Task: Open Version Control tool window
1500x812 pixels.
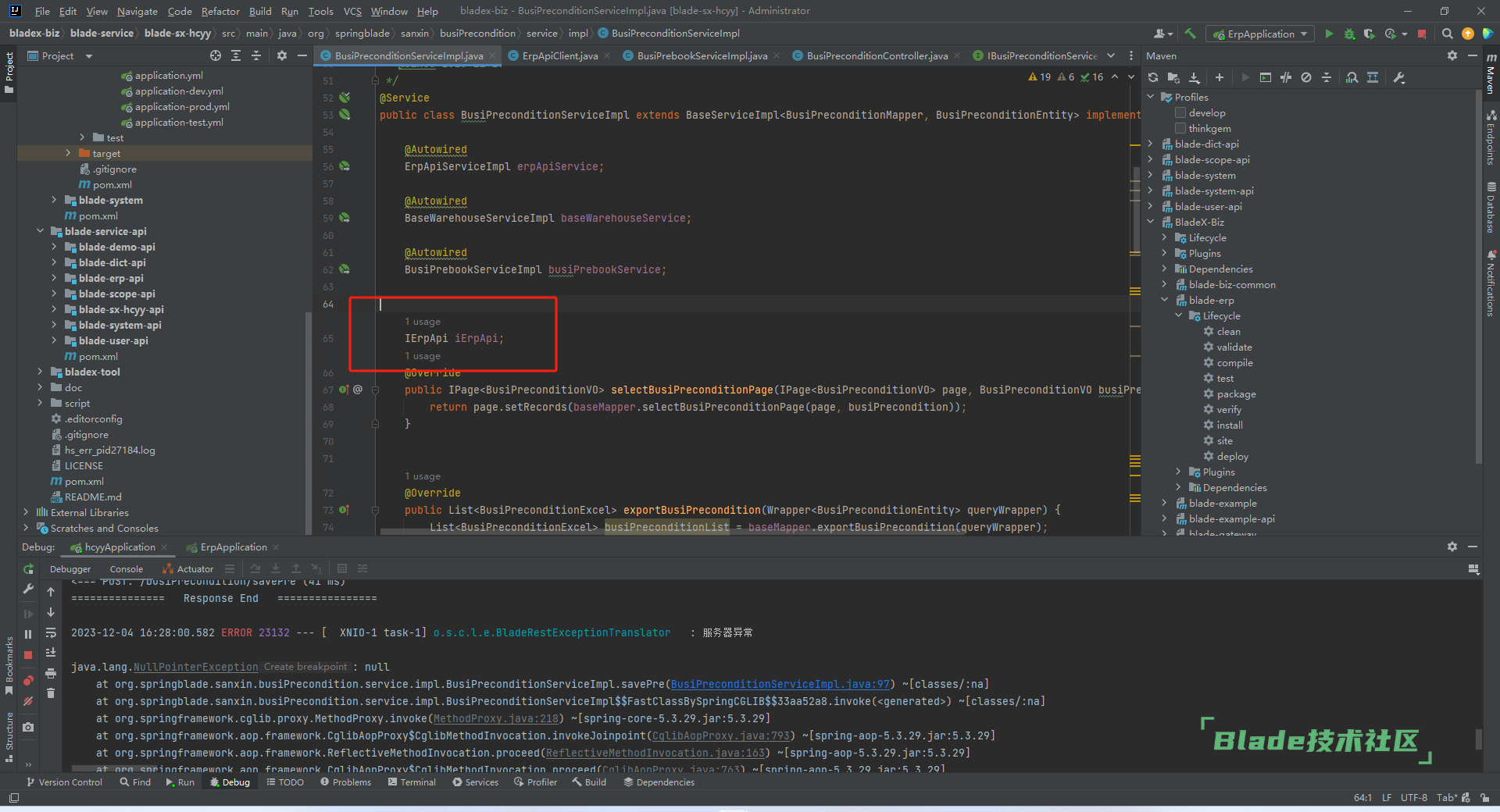Action: pyautogui.click(x=64, y=782)
